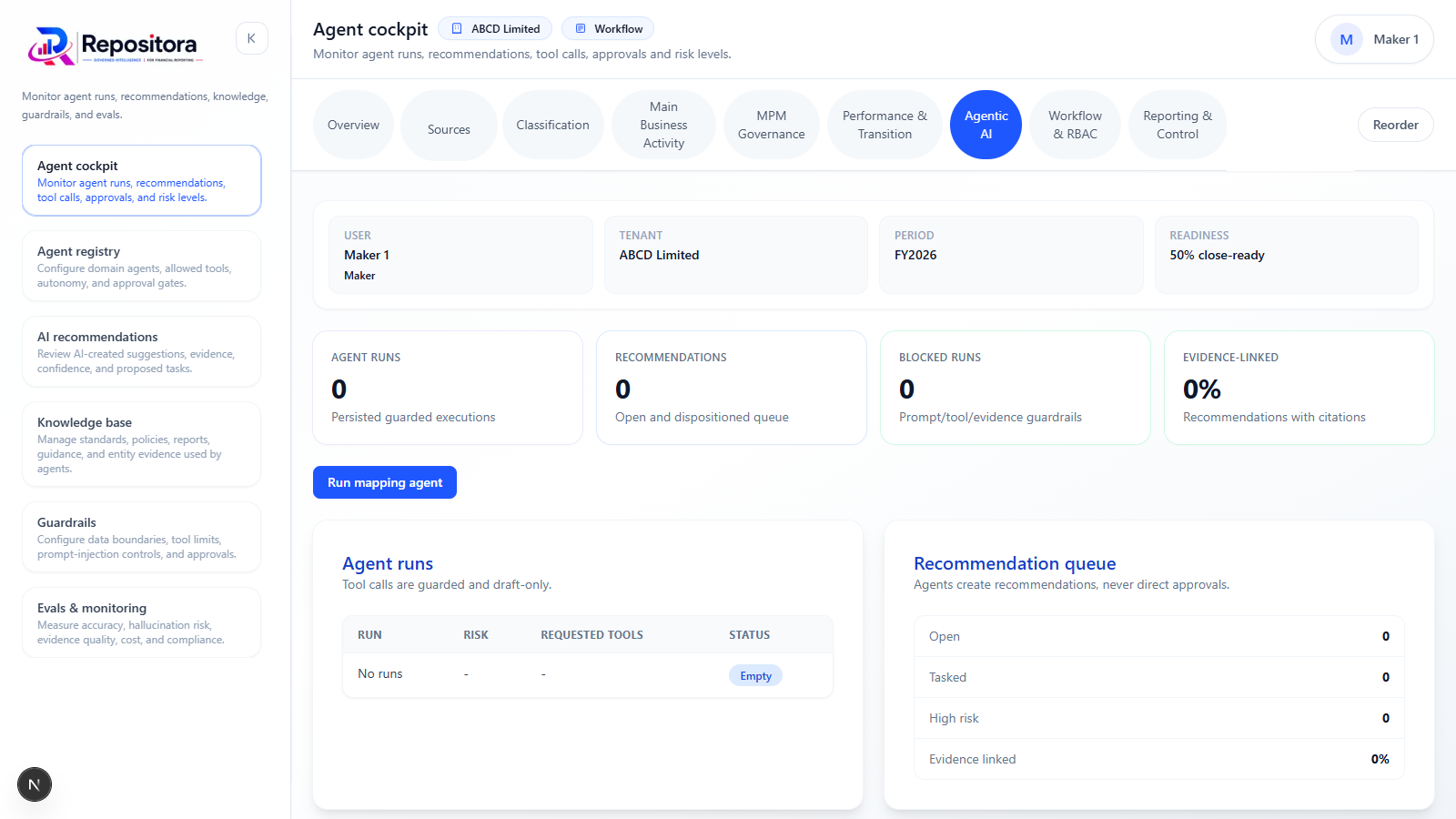Click the Reorder button
This screenshot has width=1456, height=819.
(x=1395, y=125)
